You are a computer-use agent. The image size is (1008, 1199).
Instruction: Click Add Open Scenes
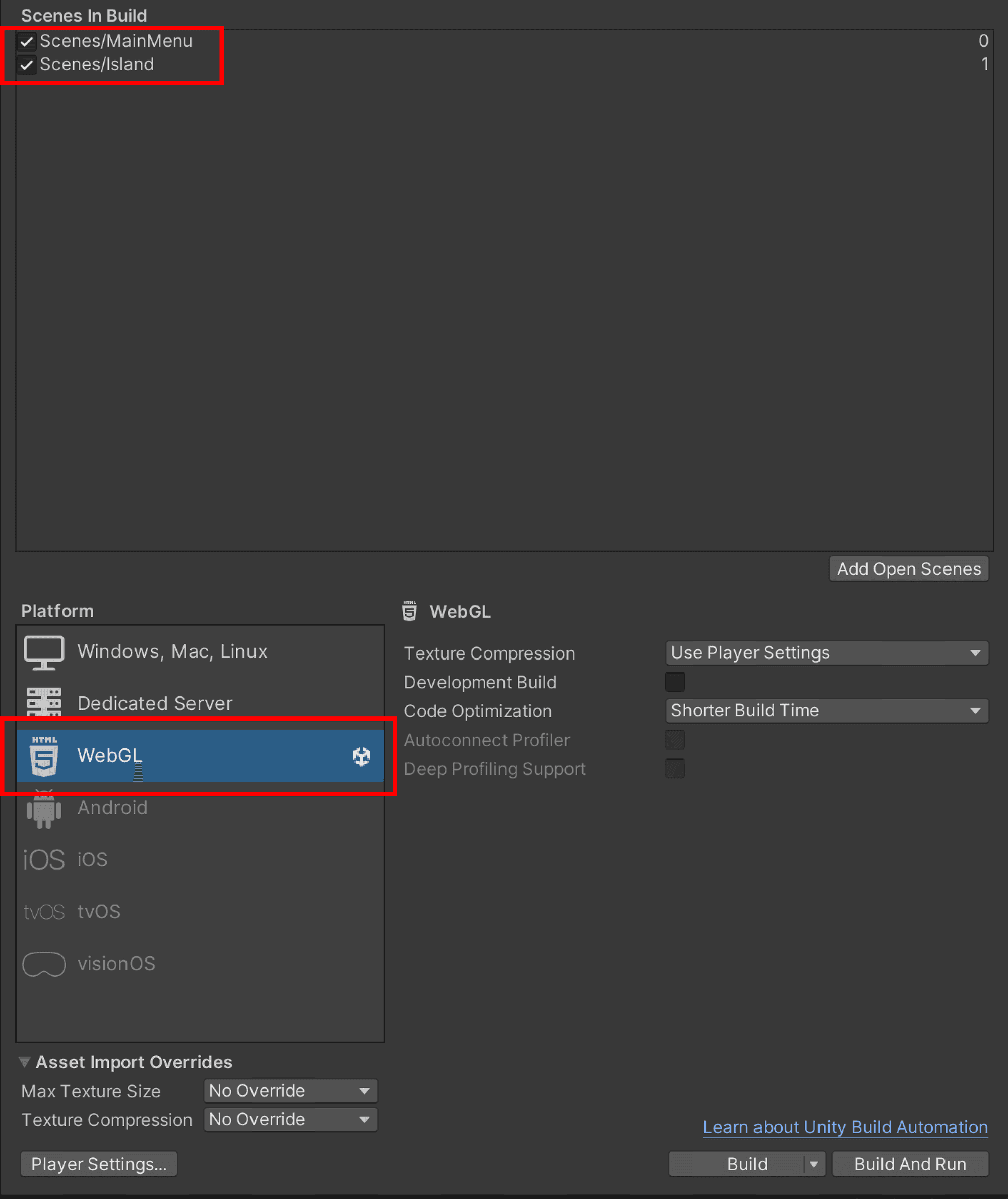coord(909,568)
